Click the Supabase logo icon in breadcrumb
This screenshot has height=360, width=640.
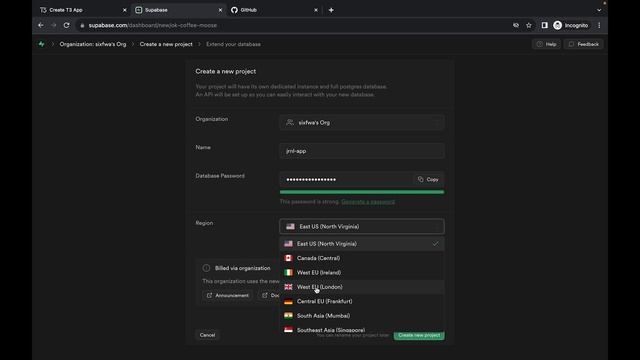(41, 44)
